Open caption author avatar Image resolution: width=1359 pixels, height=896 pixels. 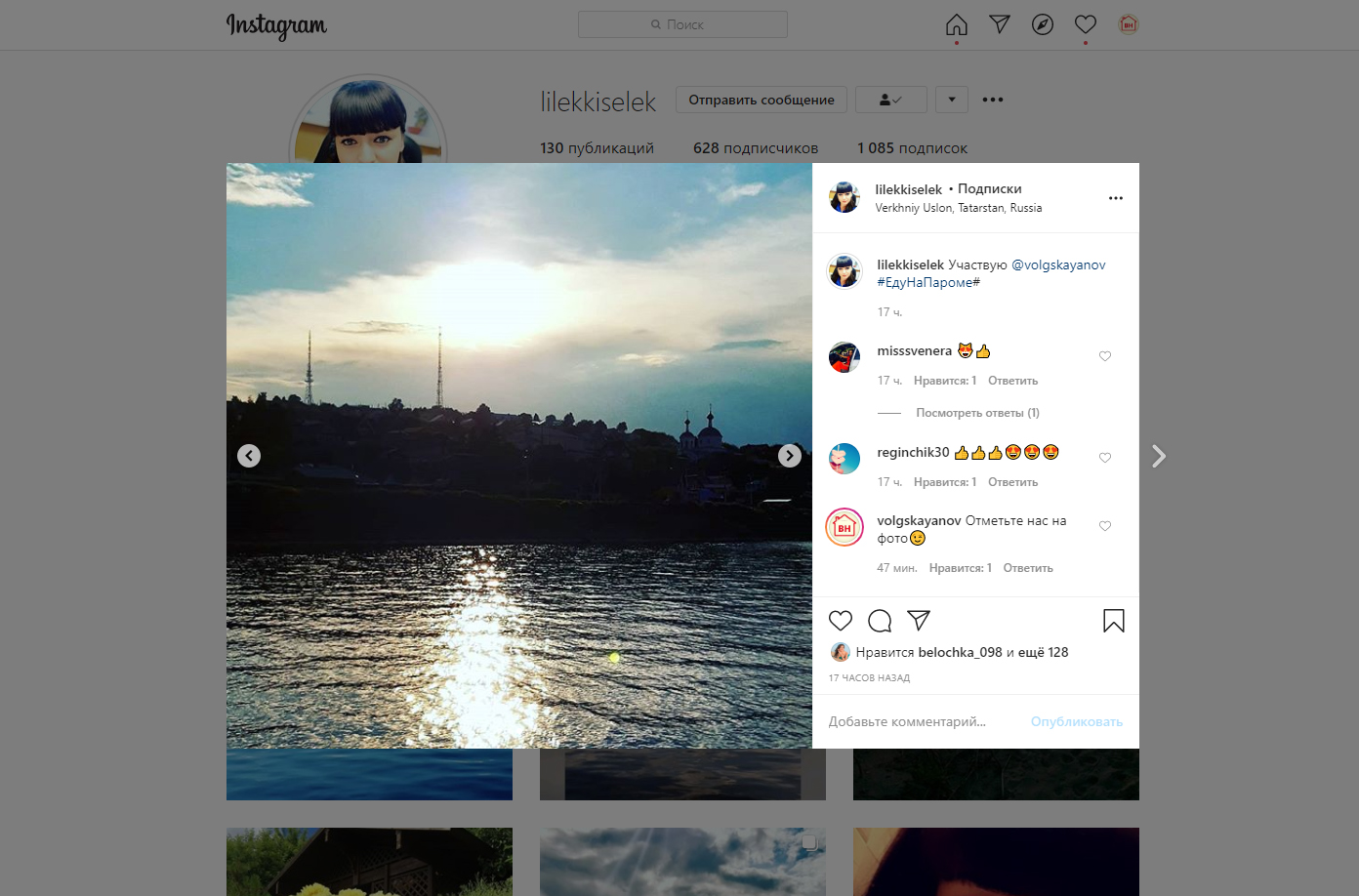[844, 271]
